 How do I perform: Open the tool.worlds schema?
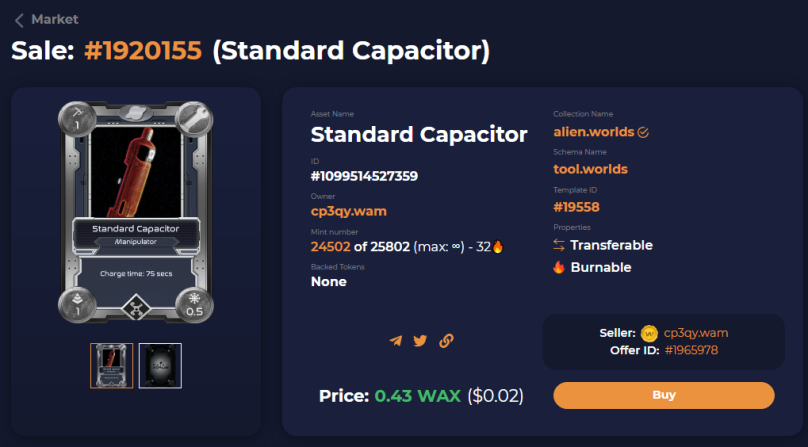(591, 169)
